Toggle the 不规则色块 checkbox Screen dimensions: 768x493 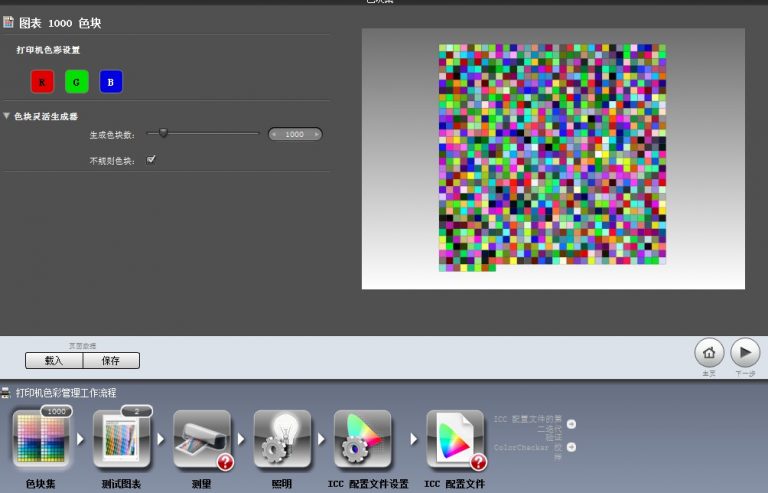pyautogui.click(x=151, y=159)
